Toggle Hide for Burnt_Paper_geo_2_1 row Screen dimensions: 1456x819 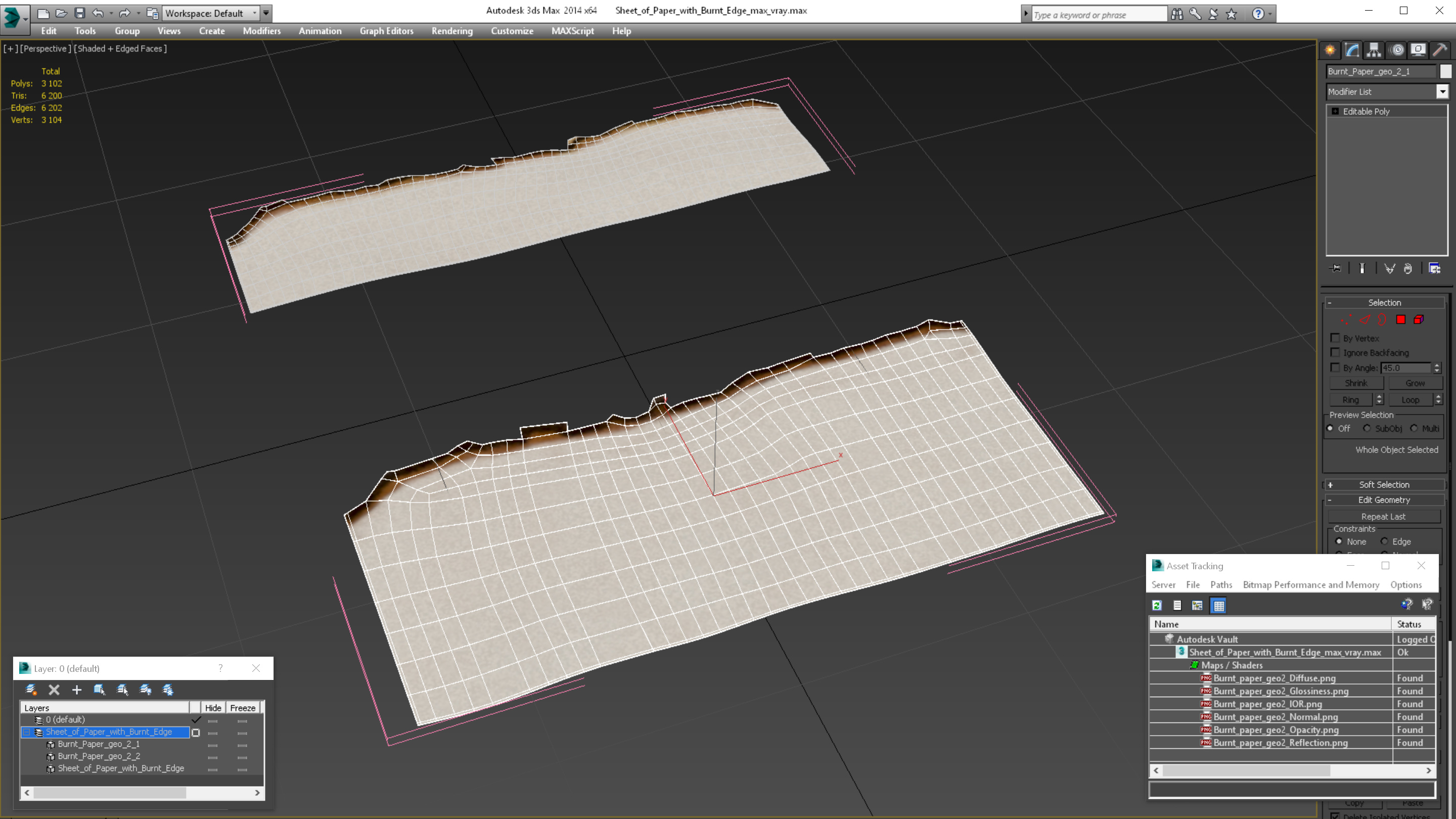click(x=212, y=745)
